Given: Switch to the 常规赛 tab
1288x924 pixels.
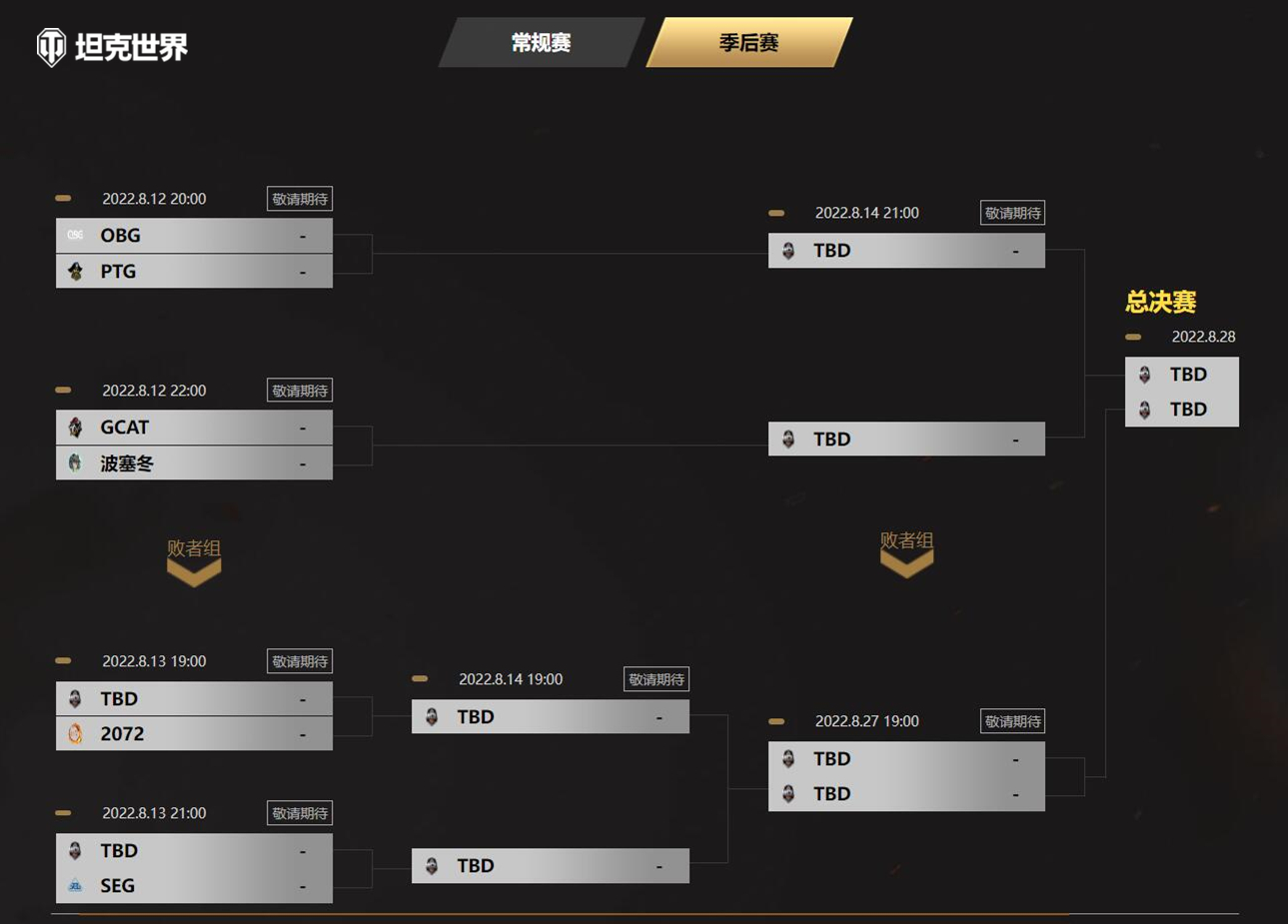Looking at the screenshot, I should [x=541, y=43].
